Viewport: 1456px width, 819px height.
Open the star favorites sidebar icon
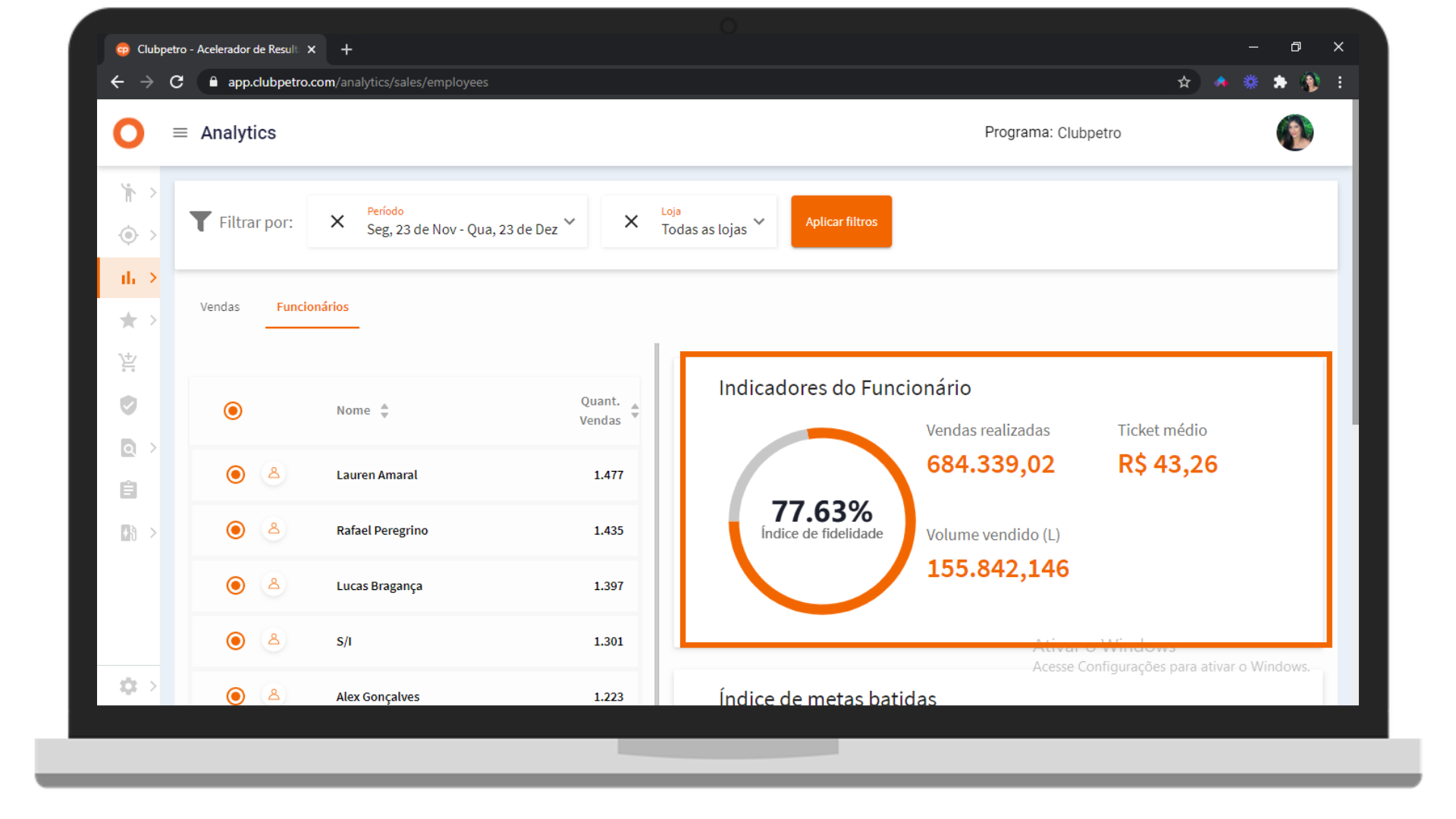[x=128, y=320]
